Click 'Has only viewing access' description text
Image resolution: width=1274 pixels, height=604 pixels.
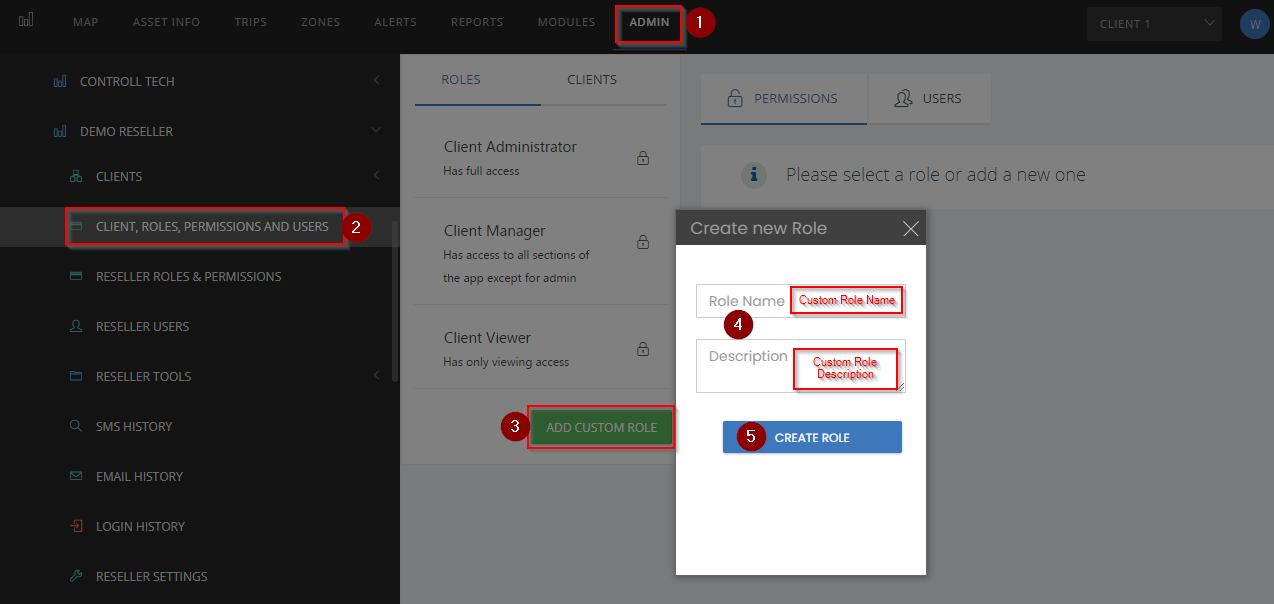tap(506, 362)
